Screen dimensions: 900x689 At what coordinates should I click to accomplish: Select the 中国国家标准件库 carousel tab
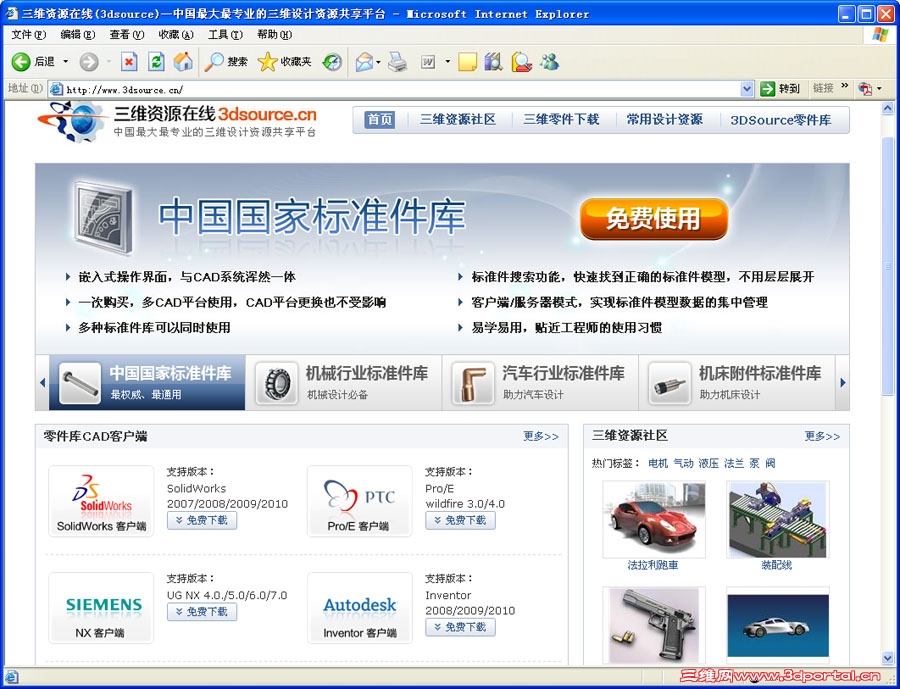(147, 382)
